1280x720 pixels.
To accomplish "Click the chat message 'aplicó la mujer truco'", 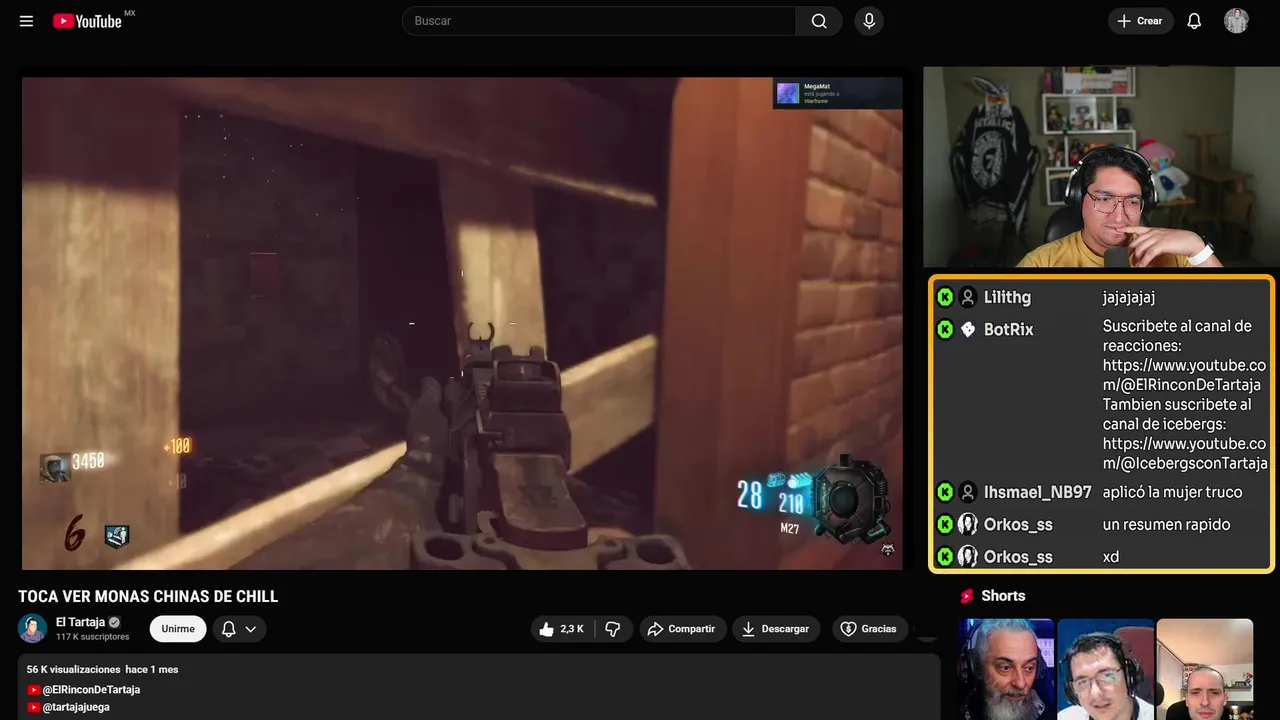I will point(1172,492).
